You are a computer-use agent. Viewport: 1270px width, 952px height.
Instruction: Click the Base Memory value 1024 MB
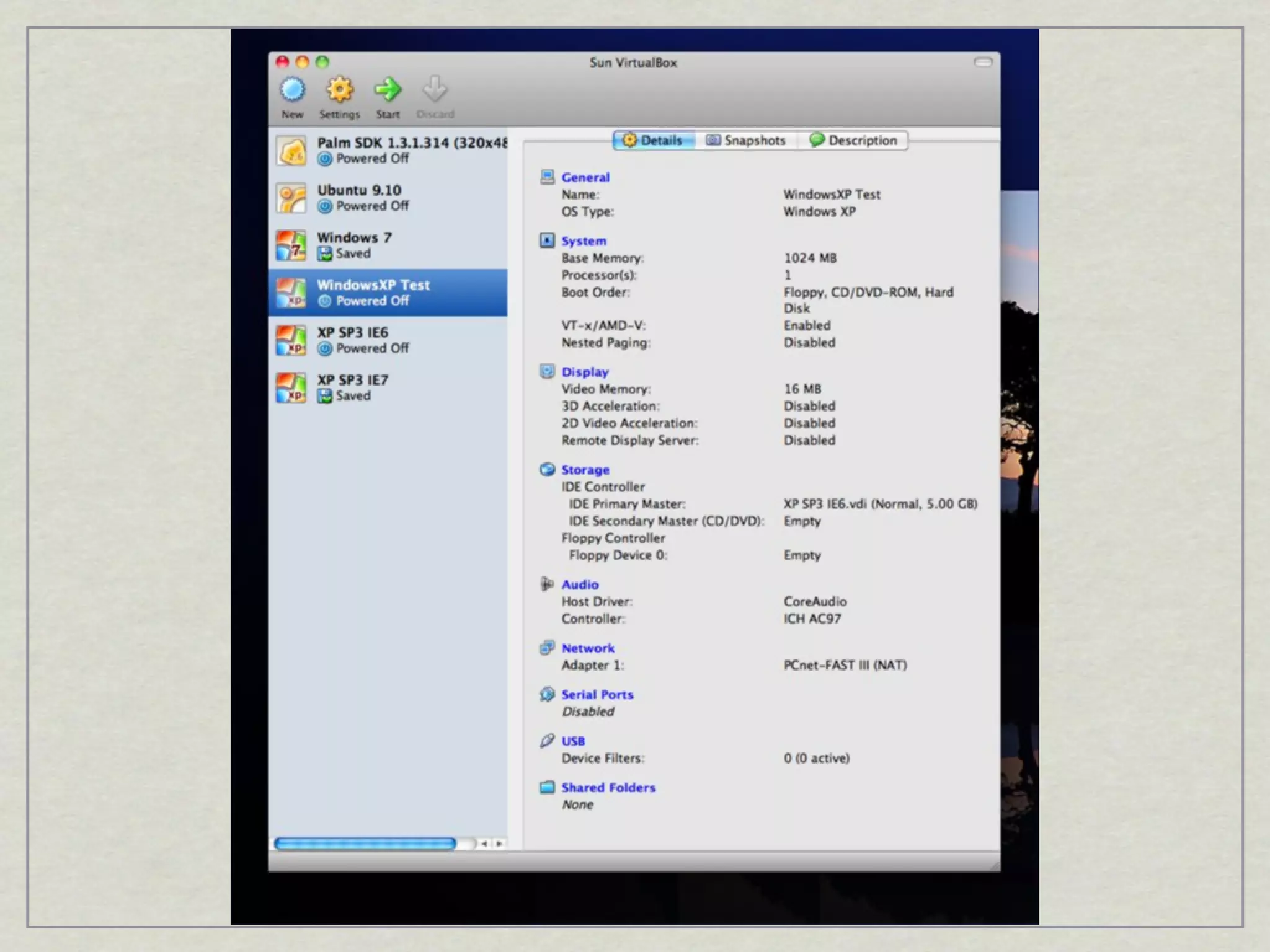[x=810, y=258]
